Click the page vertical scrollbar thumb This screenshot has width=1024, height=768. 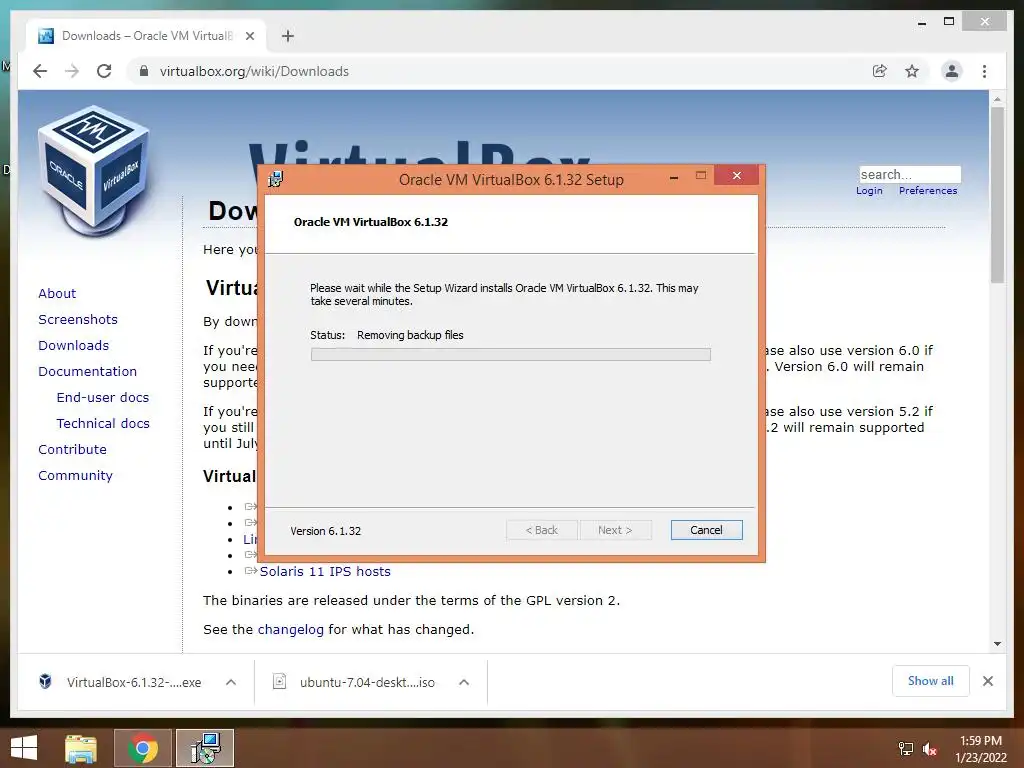point(997,195)
